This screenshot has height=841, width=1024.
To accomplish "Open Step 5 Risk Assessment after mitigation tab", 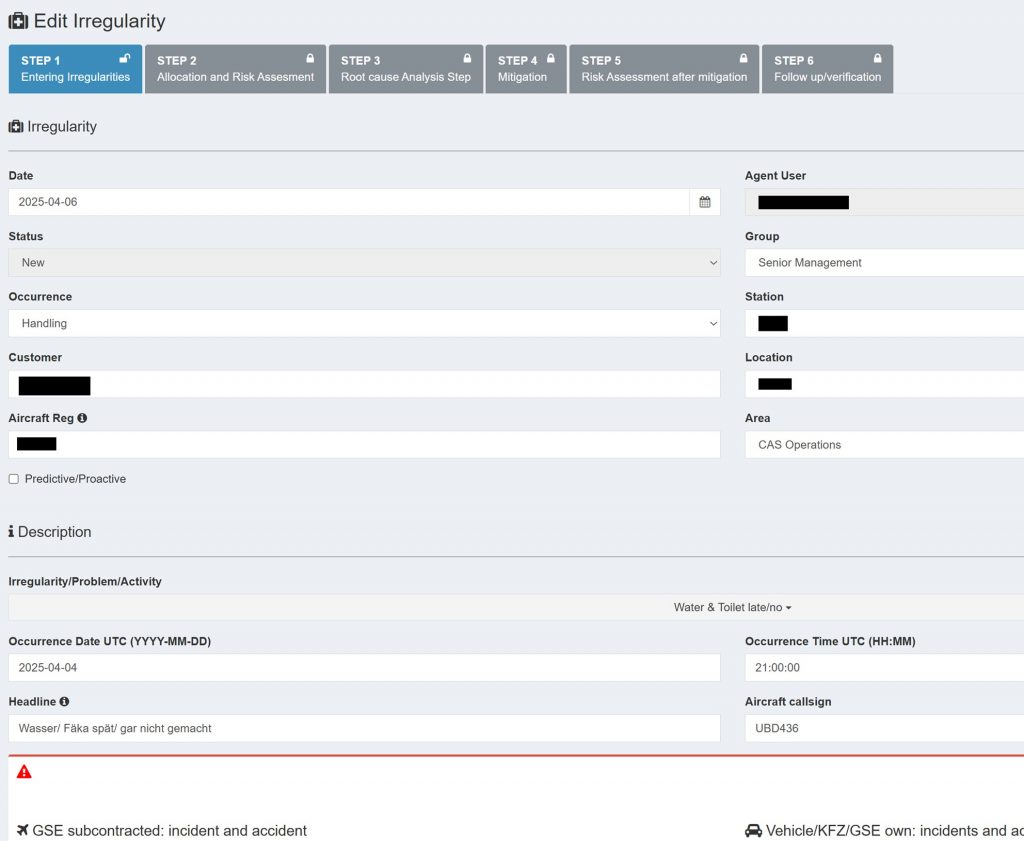I will pos(664,69).
